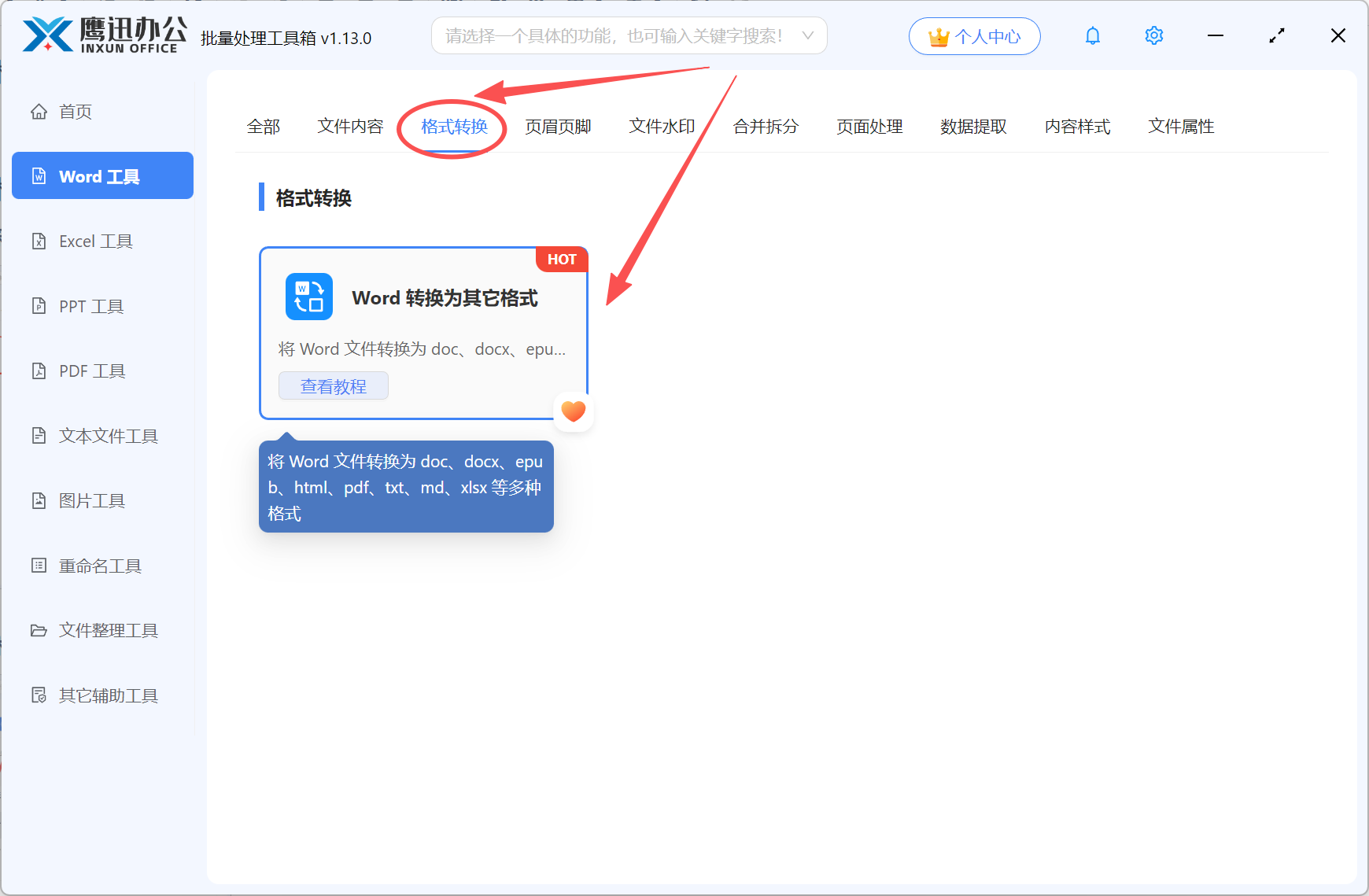Screen dimensions: 1369x896
Task: Switch to PDF 工具 tools
Action: [90, 371]
